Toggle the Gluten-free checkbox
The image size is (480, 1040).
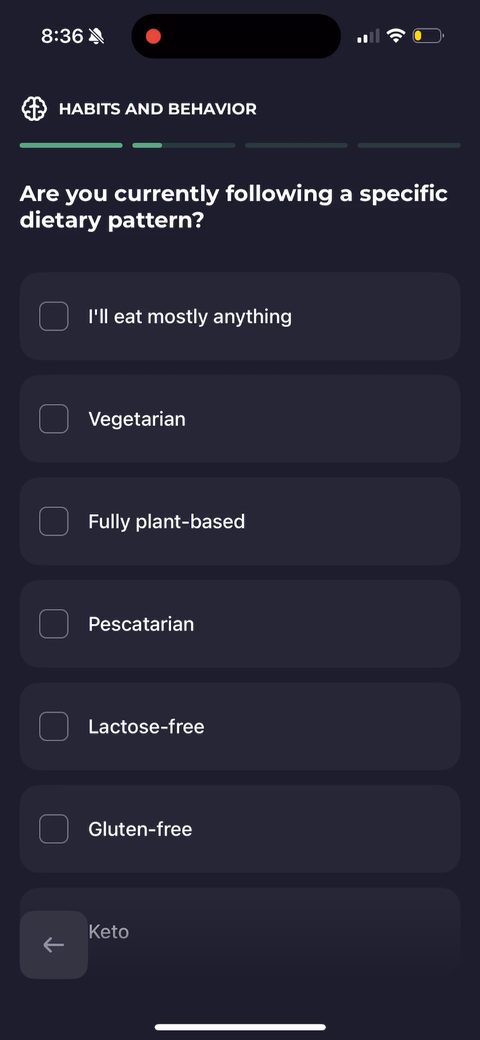[54, 829]
